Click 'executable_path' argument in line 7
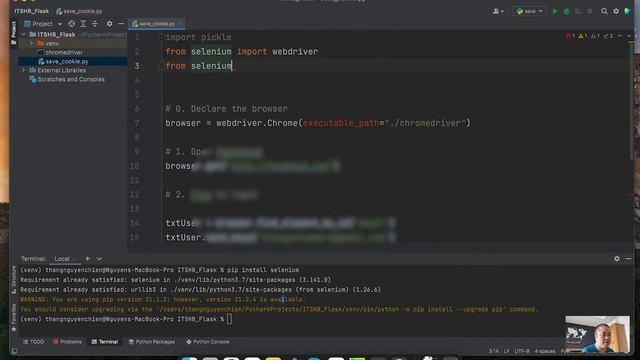The width and height of the screenshot is (640, 360). 341,123
